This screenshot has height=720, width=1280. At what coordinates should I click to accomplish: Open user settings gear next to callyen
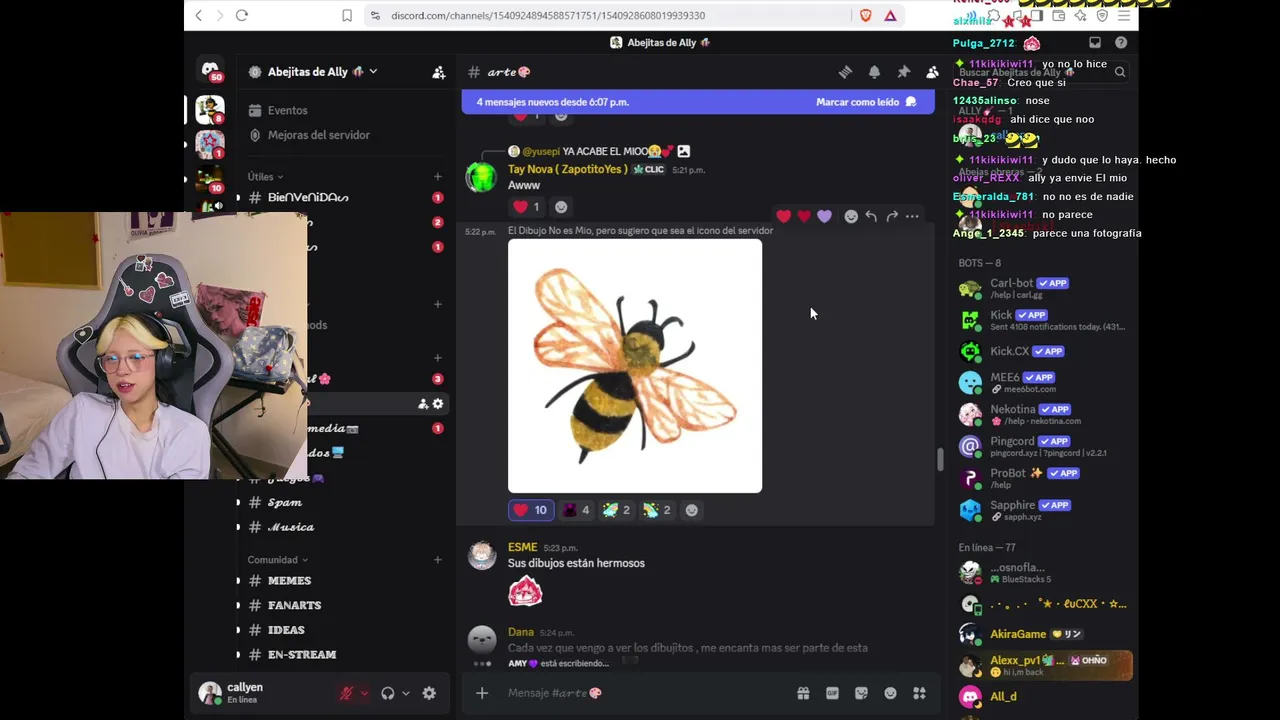pos(429,693)
